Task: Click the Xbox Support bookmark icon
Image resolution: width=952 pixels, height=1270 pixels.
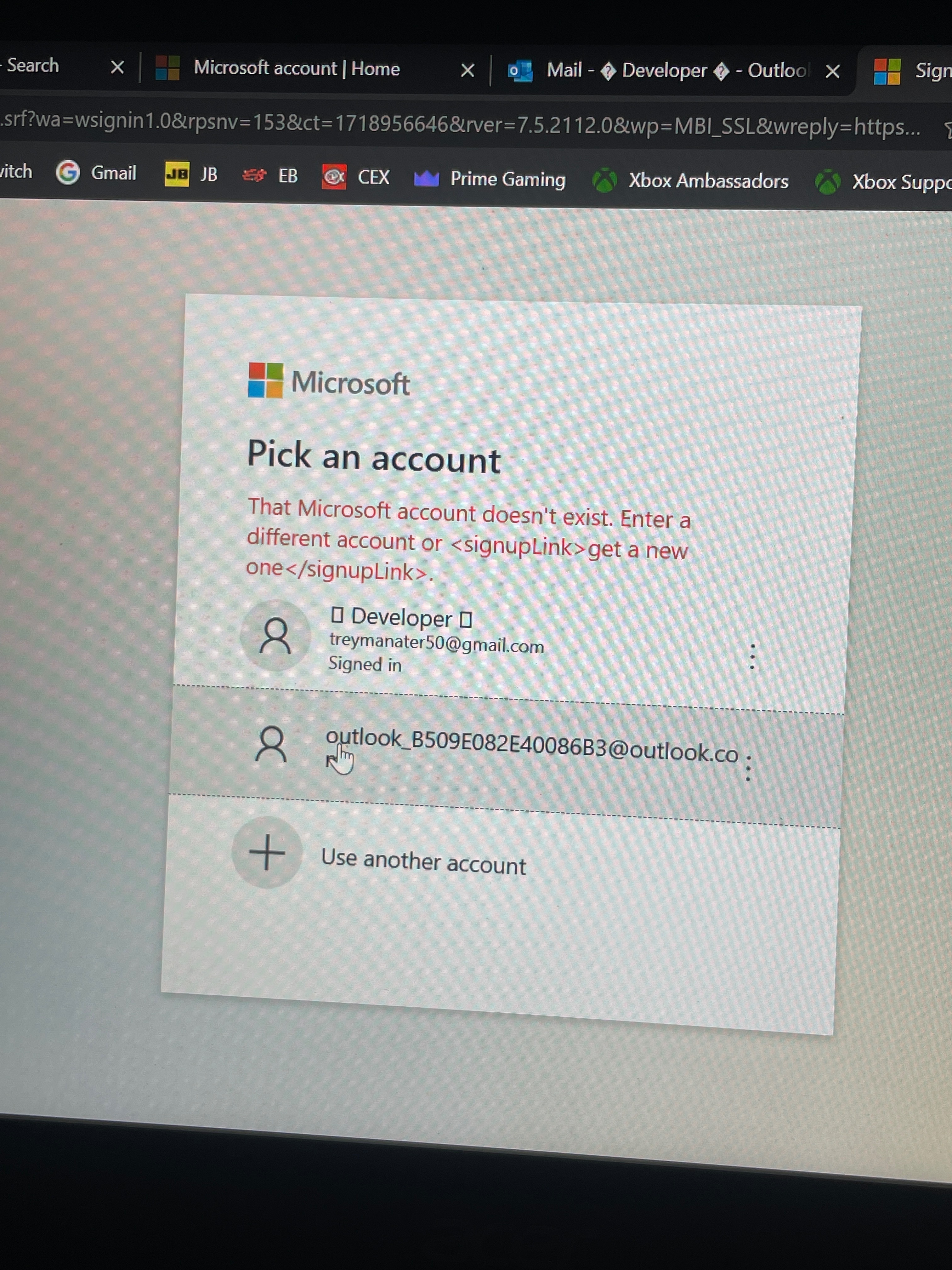Action: point(827,182)
